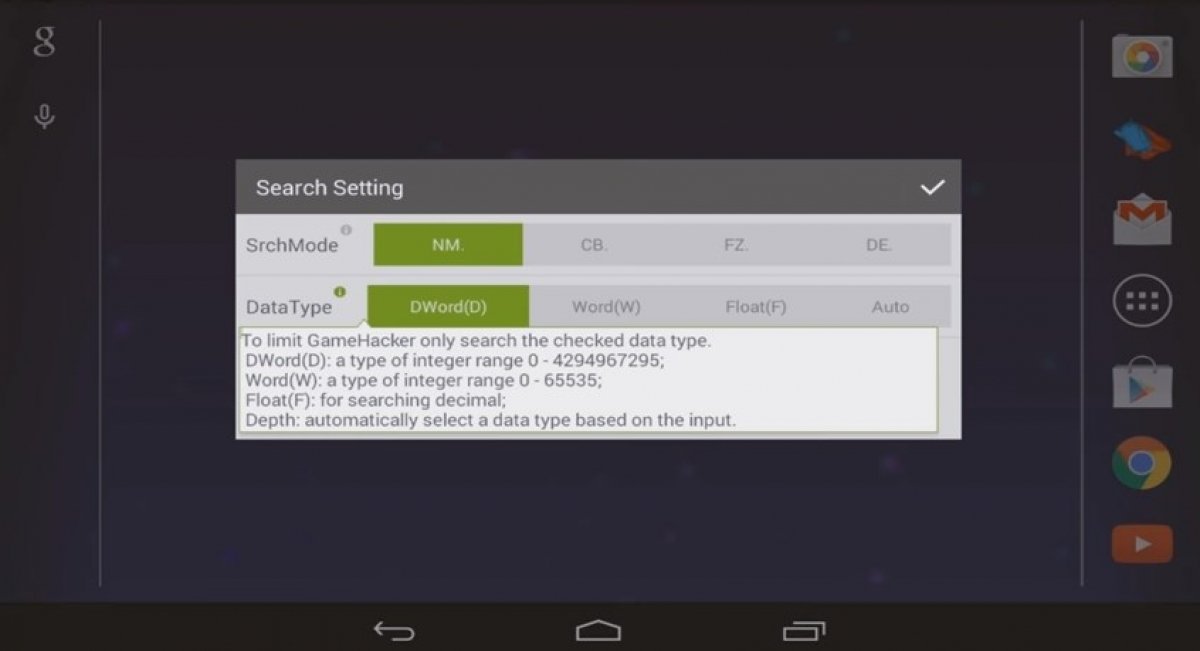The image size is (1200, 651).
Task: Click the Search Setting title text
Action: click(x=329, y=188)
